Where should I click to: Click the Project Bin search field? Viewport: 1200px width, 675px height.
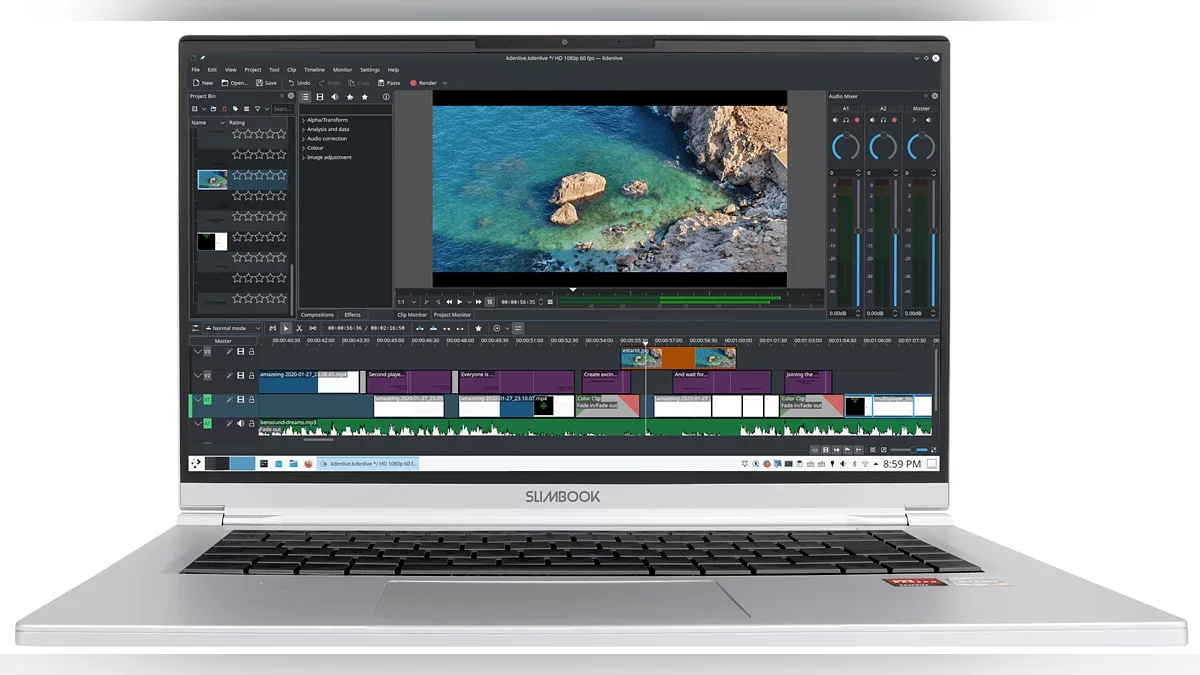[283, 109]
